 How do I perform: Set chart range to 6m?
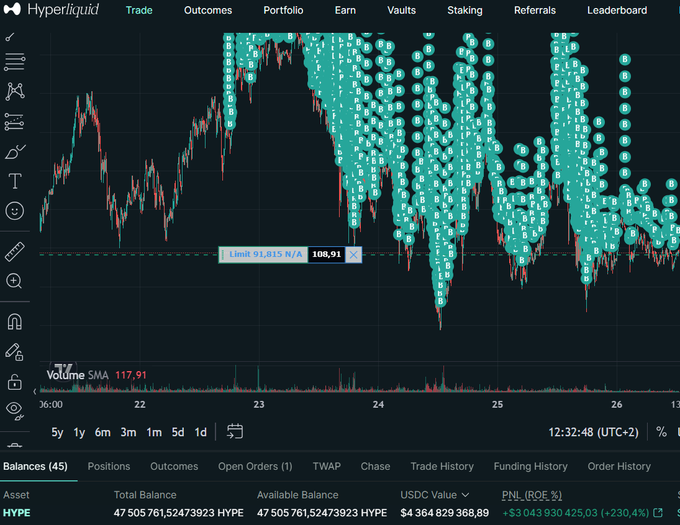pos(102,432)
